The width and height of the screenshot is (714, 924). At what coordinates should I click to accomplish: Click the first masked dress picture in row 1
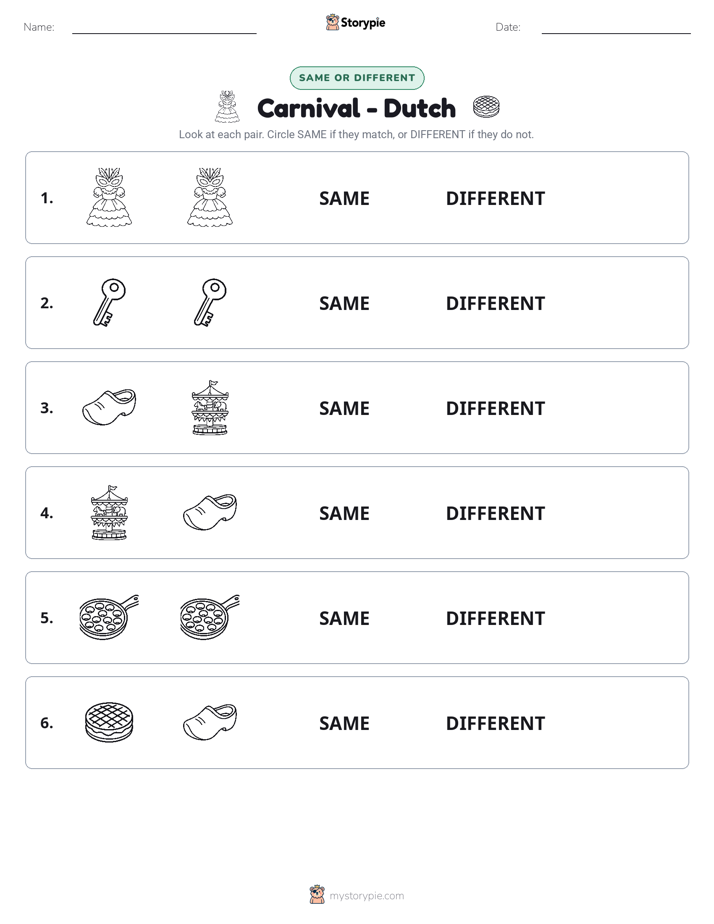tap(109, 197)
